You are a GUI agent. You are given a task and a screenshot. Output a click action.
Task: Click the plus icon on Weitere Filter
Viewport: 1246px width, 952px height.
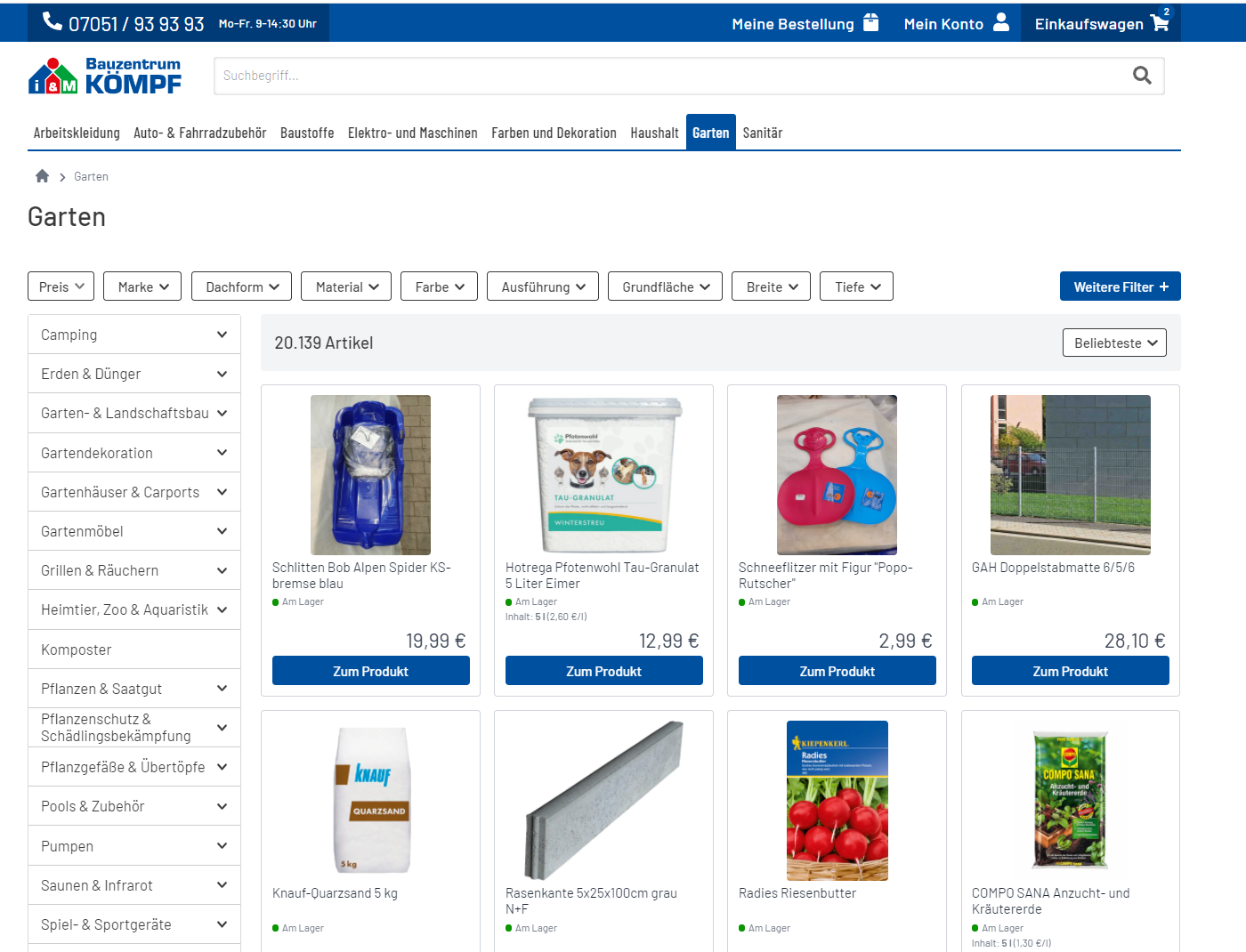(1163, 286)
